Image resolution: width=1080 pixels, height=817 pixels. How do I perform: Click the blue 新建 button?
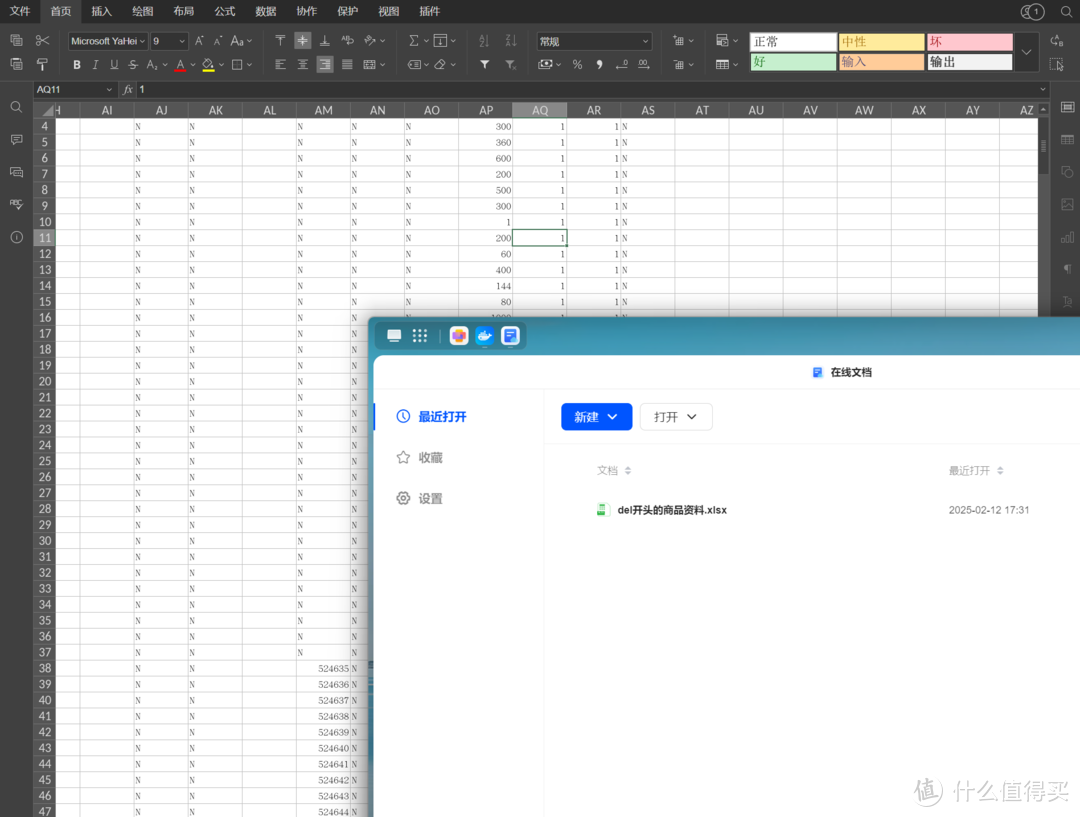point(596,417)
